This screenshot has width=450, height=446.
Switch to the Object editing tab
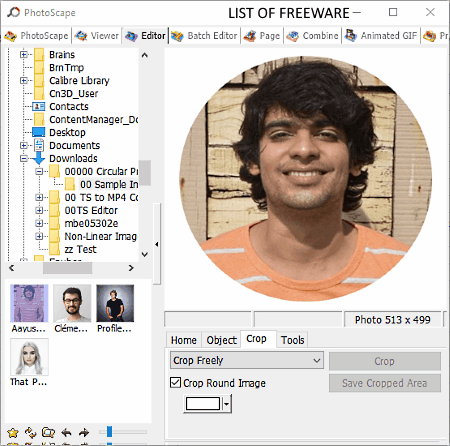(222, 340)
